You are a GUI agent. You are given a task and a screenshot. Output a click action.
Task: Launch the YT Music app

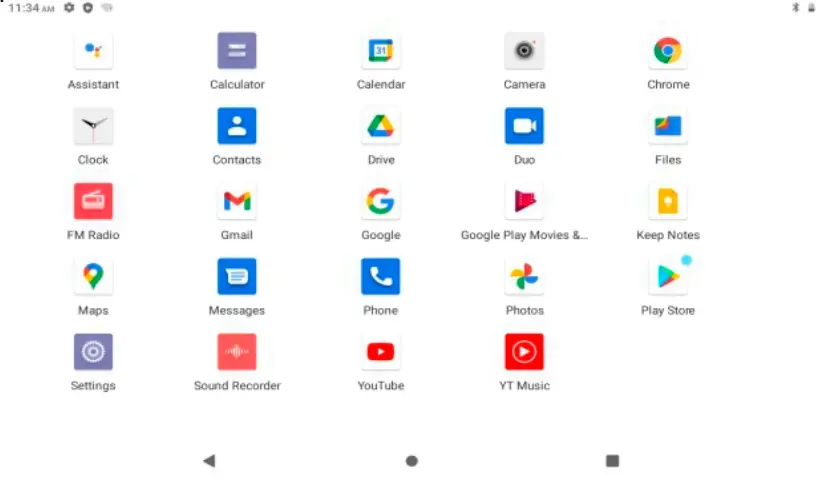point(524,352)
